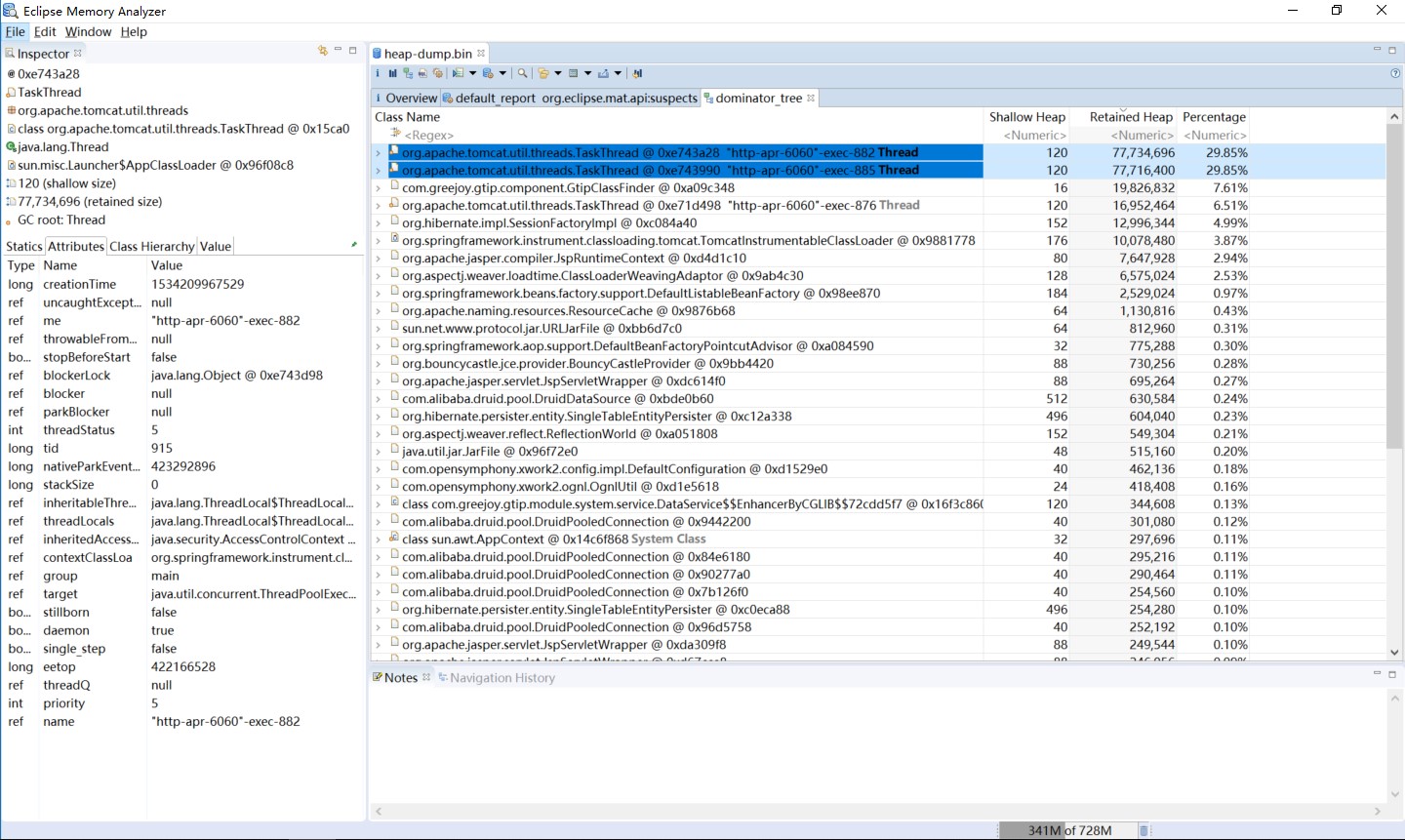Open the thread overview gear icon
The image size is (1405, 840).
click(438, 73)
